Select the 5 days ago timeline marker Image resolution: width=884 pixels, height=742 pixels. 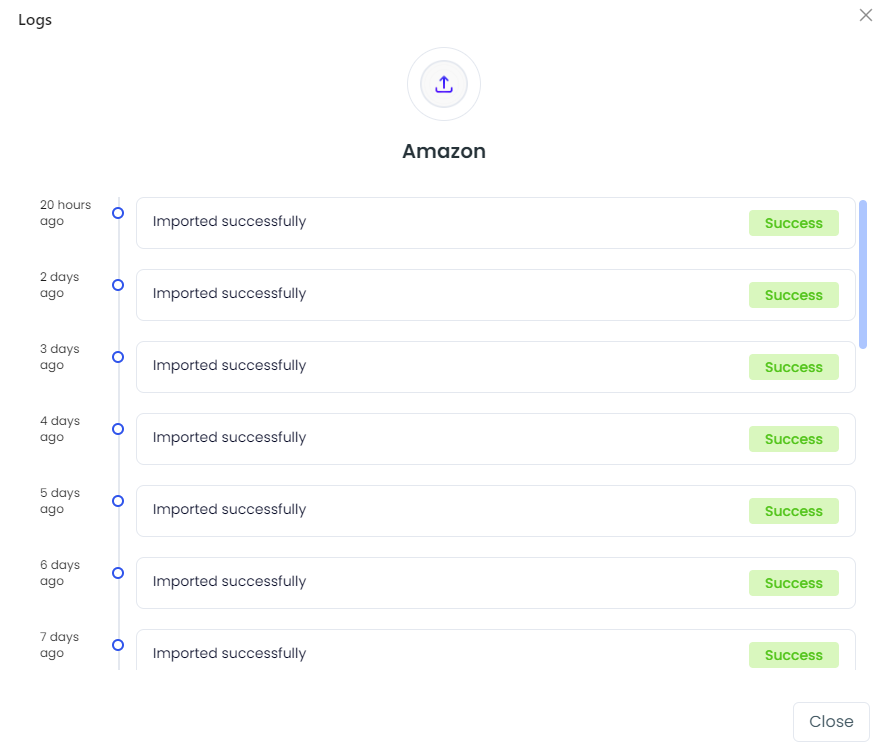click(118, 501)
